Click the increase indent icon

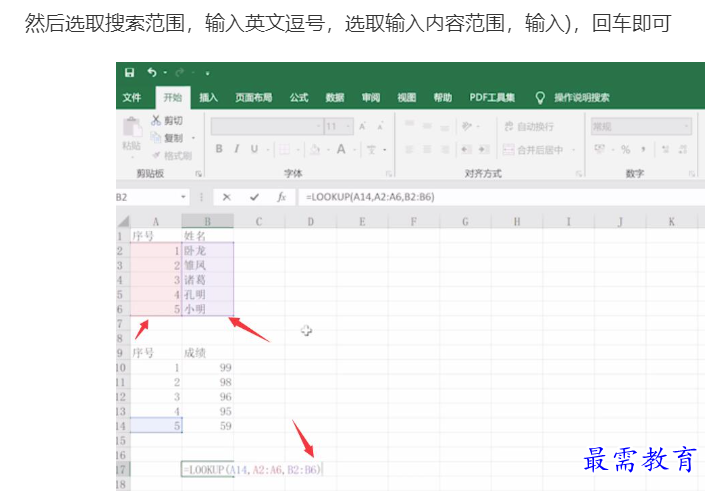point(484,149)
